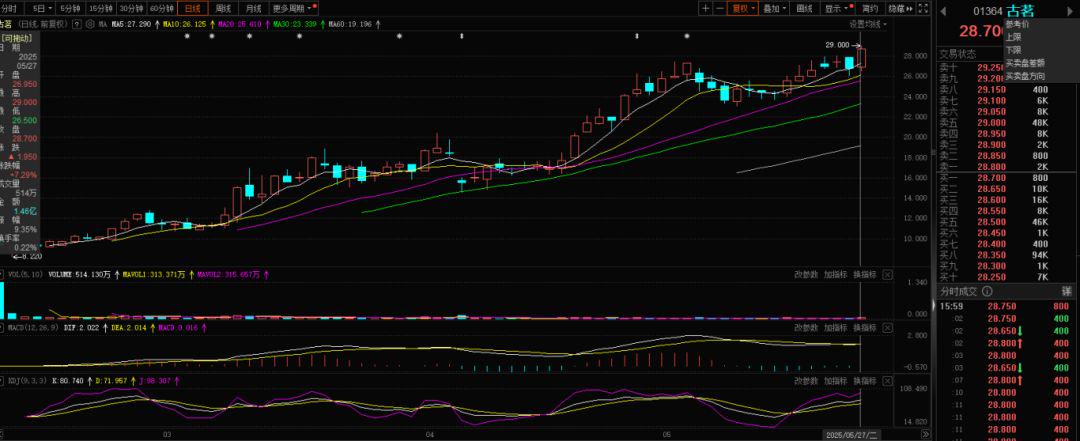The height and width of the screenshot is (441, 1080).
Task: Select the 周线 weekly tab
Action: point(222,8)
